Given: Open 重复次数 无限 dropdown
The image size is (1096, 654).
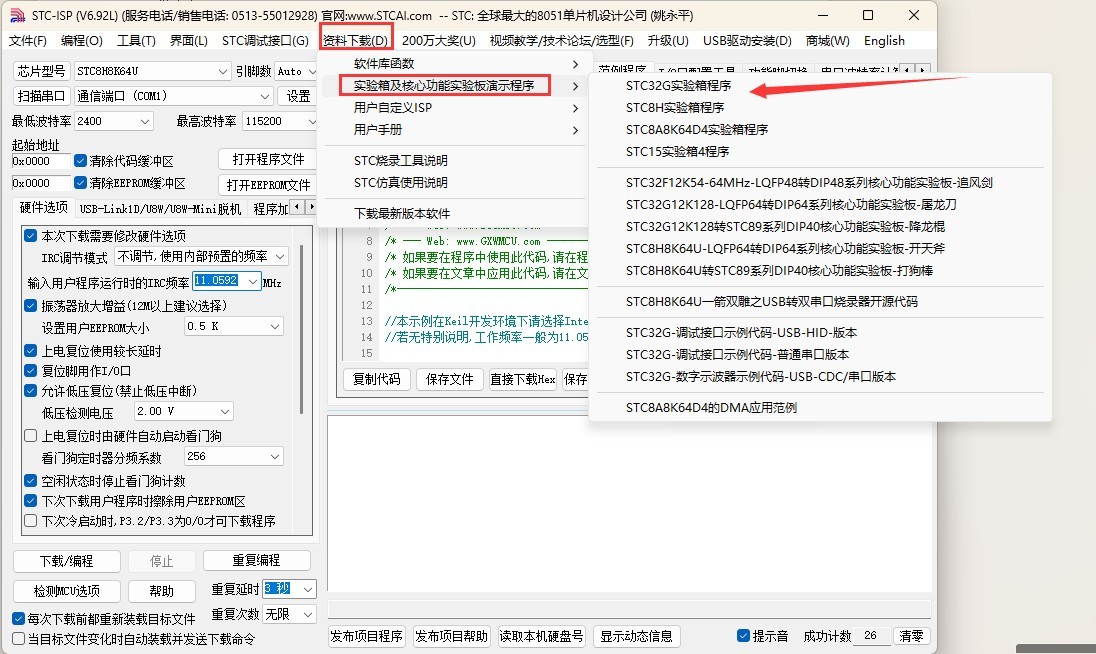Looking at the screenshot, I should coord(289,614).
